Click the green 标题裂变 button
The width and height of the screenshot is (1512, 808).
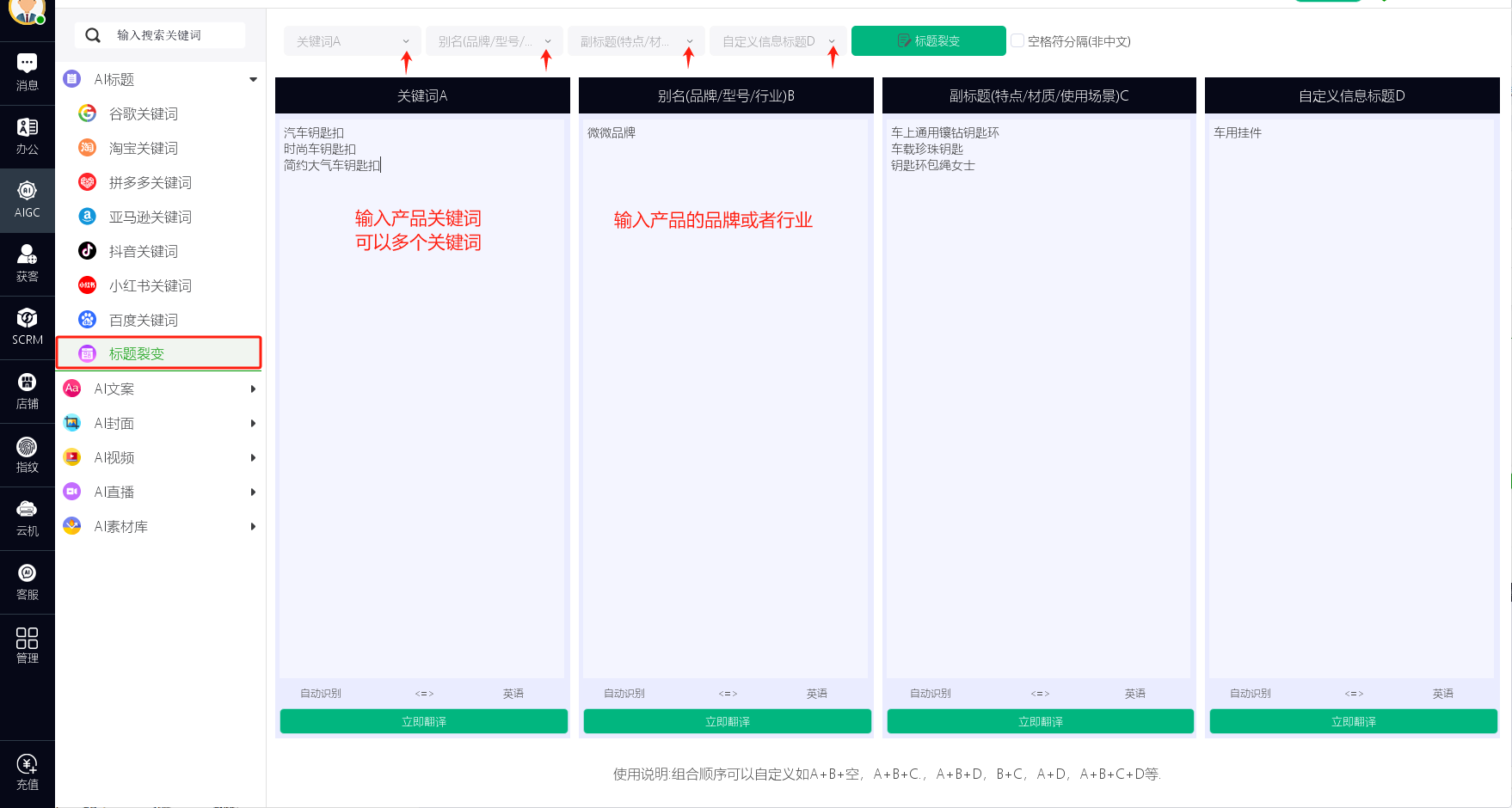(x=929, y=40)
